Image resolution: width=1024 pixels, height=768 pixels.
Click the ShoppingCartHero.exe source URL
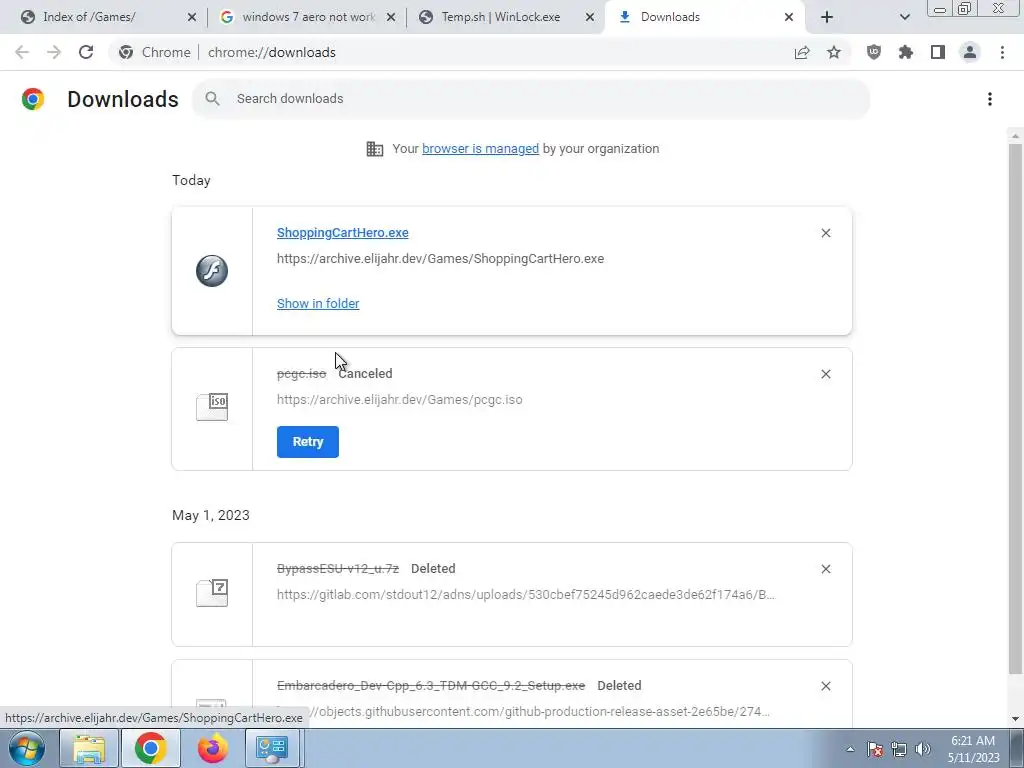[x=440, y=259]
